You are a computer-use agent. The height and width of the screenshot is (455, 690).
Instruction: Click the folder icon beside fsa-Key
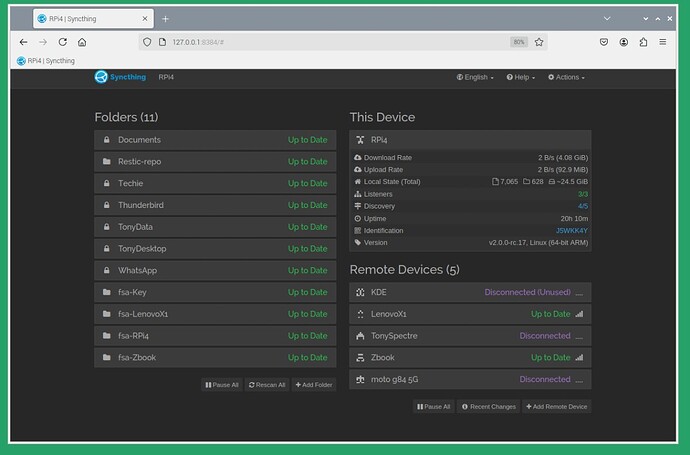point(106,292)
